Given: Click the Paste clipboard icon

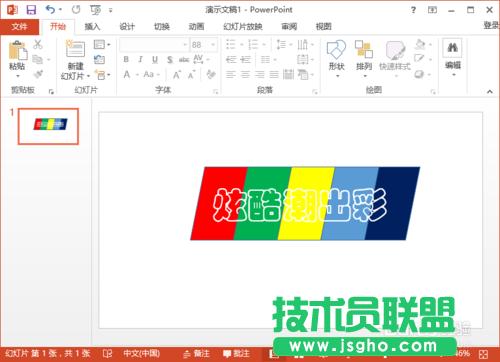Looking at the screenshot, I should point(17,52).
